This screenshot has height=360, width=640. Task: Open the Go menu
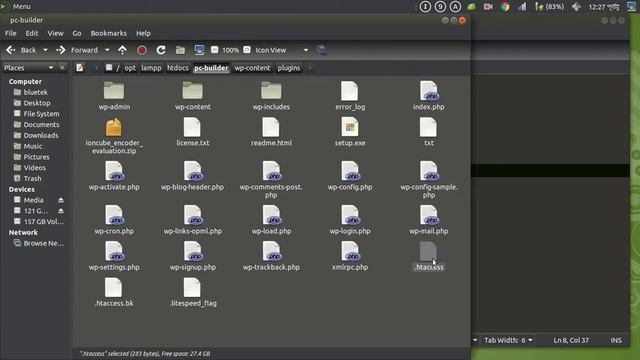[77, 33]
